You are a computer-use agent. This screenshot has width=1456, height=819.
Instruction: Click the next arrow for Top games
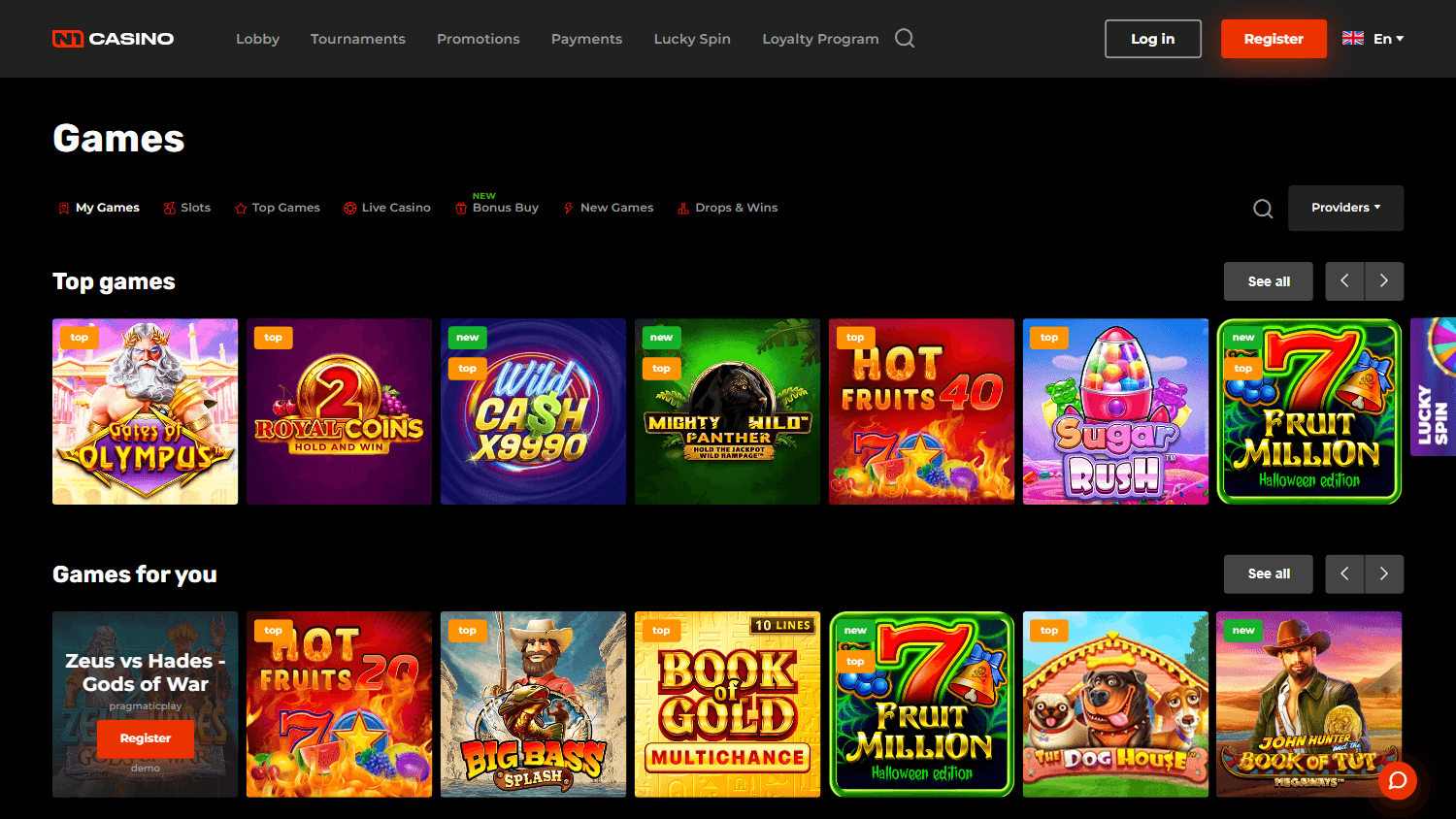[1383, 281]
